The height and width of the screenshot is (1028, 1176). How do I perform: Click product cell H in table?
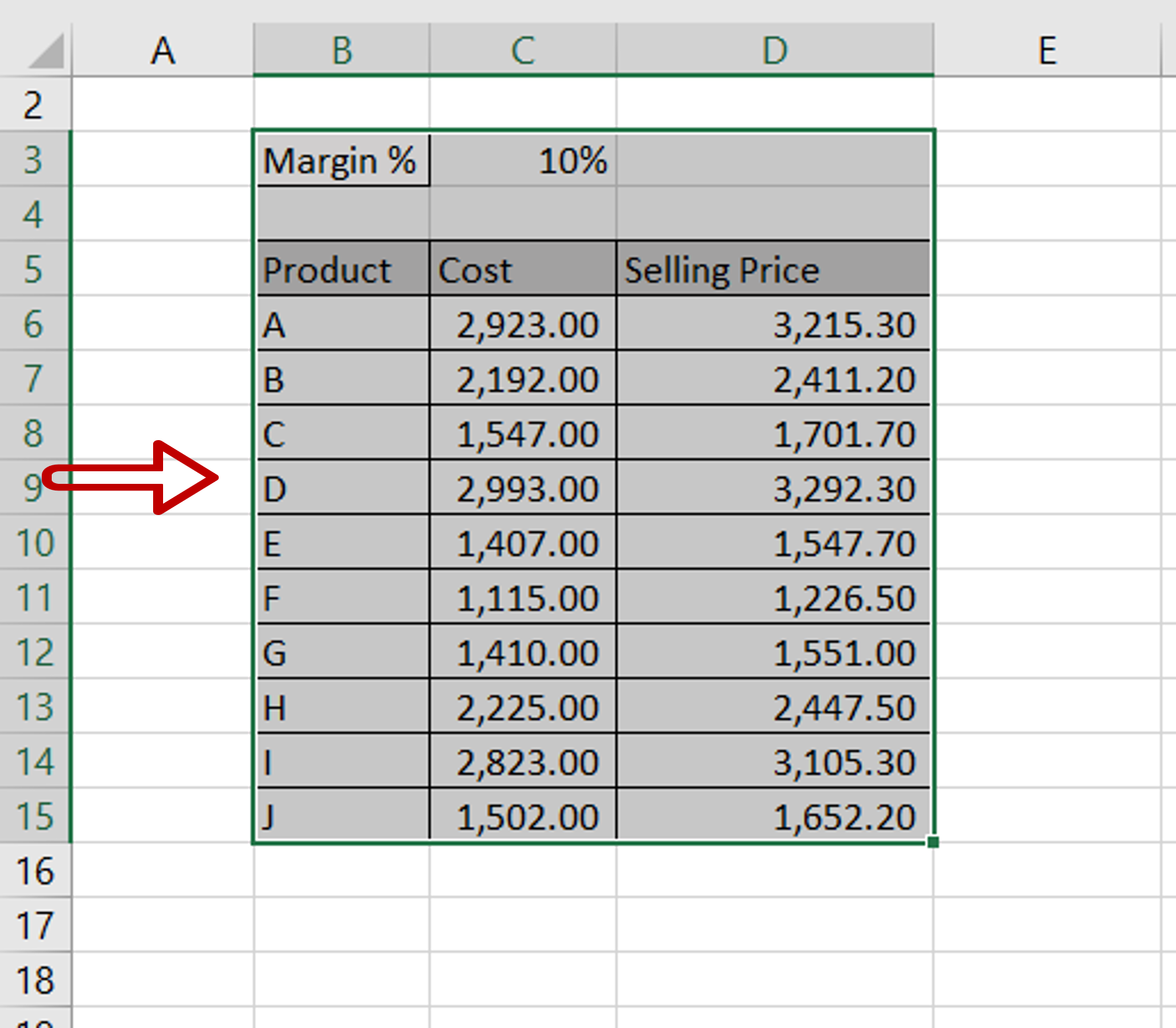pyautogui.click(x=342, y=706)
